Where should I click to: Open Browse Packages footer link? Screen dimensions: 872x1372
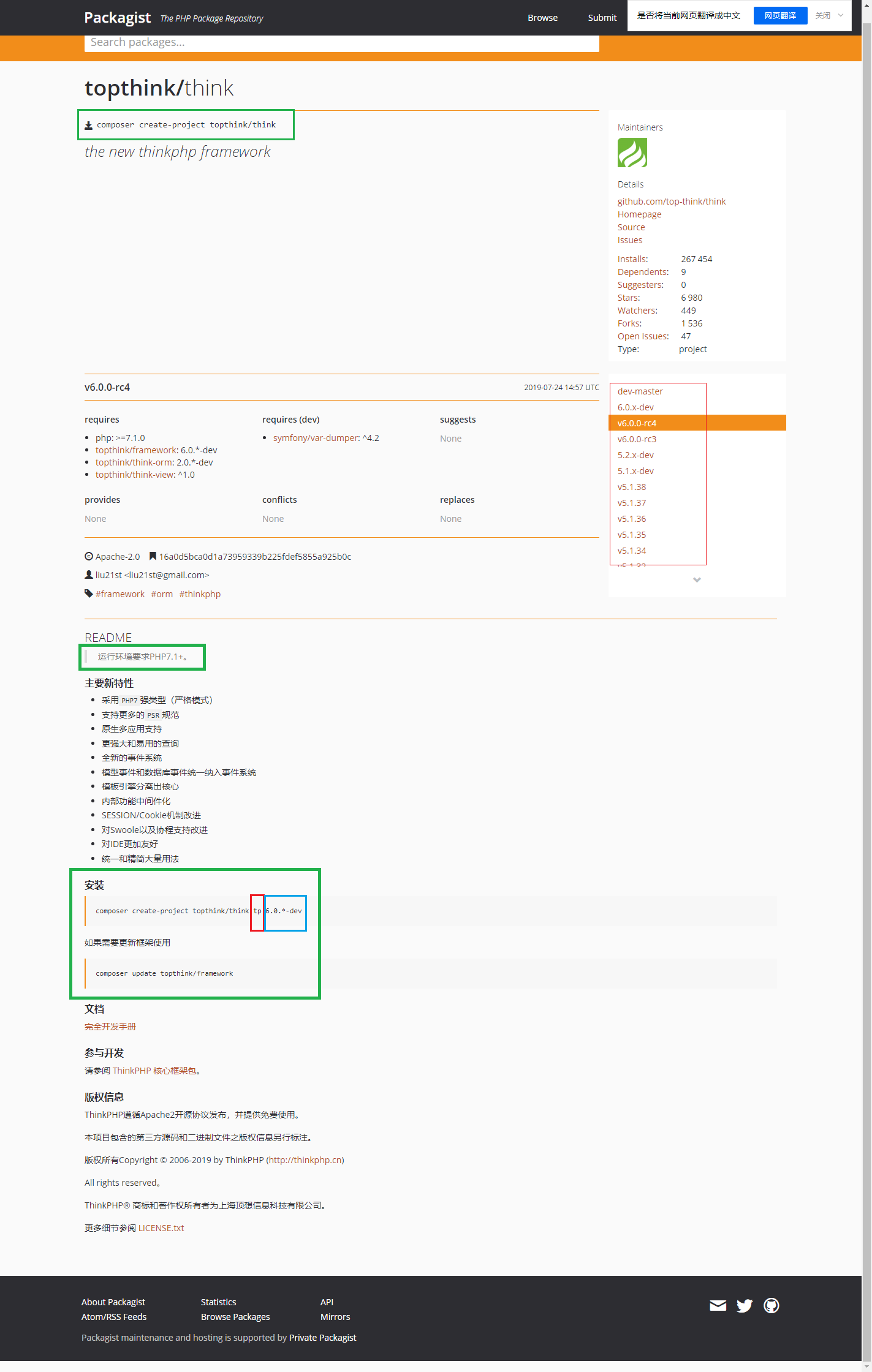(x=235, y=1317)
